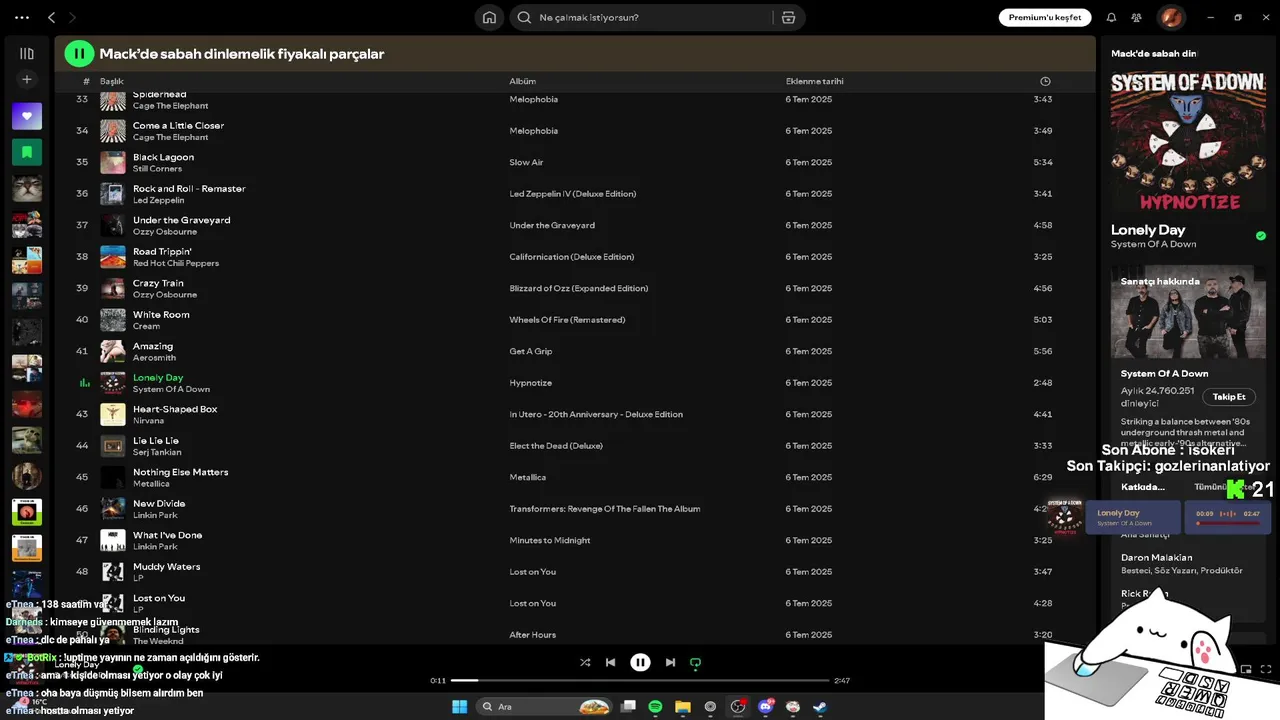
Task: Open the green bookmark tile in sidebar
Action: [27, 152]
